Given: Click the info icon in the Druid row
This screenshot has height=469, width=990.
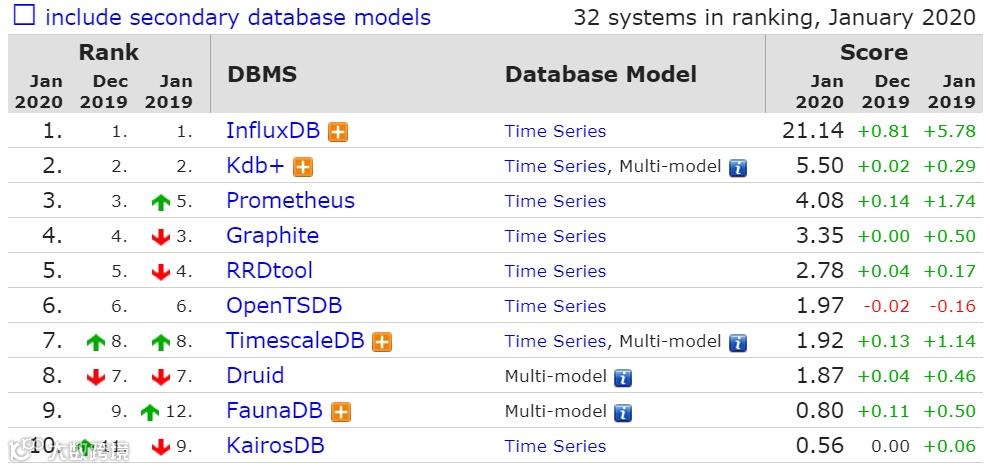Looking at the screenshot, I should (x=623, y=377).
